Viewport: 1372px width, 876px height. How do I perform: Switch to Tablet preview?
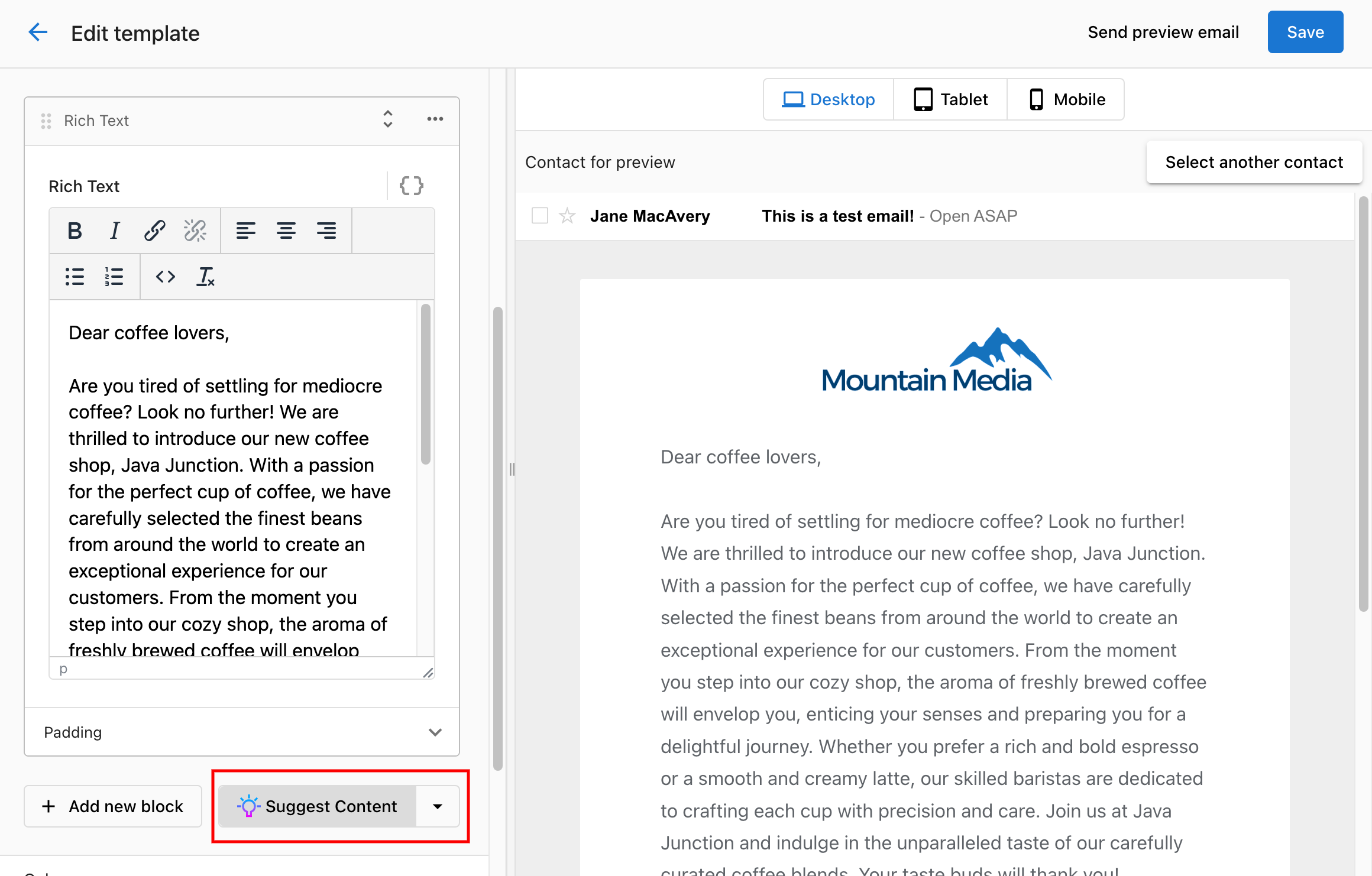pyautogui.click(x=950, y=99)
